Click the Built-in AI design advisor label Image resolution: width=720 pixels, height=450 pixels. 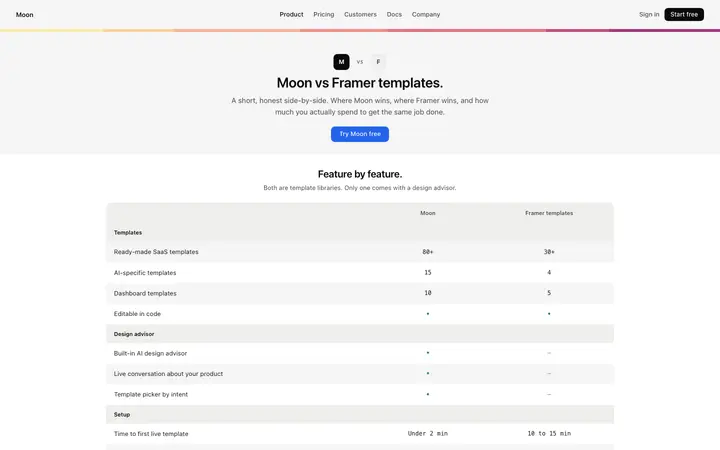pyautogui.click(x=150, y=354)
